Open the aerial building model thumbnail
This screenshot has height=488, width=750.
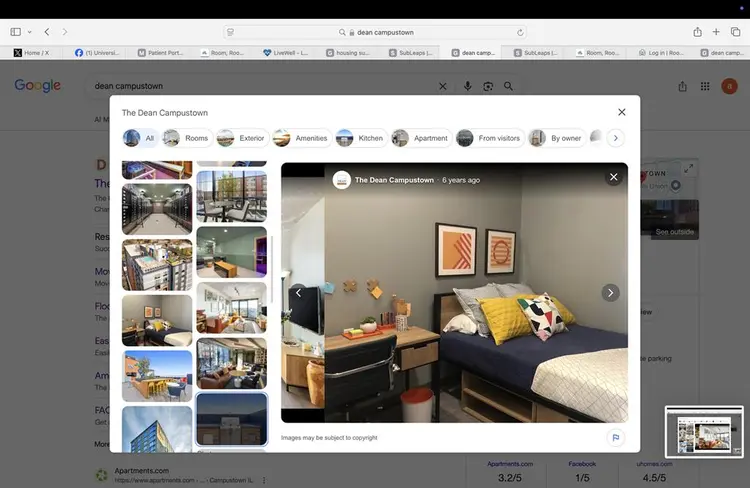click(157, 265)
